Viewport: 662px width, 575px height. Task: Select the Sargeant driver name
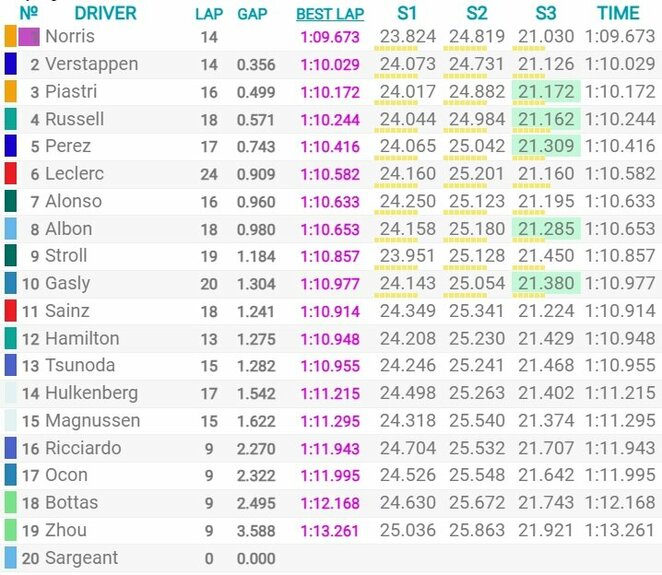pos(81,558)
